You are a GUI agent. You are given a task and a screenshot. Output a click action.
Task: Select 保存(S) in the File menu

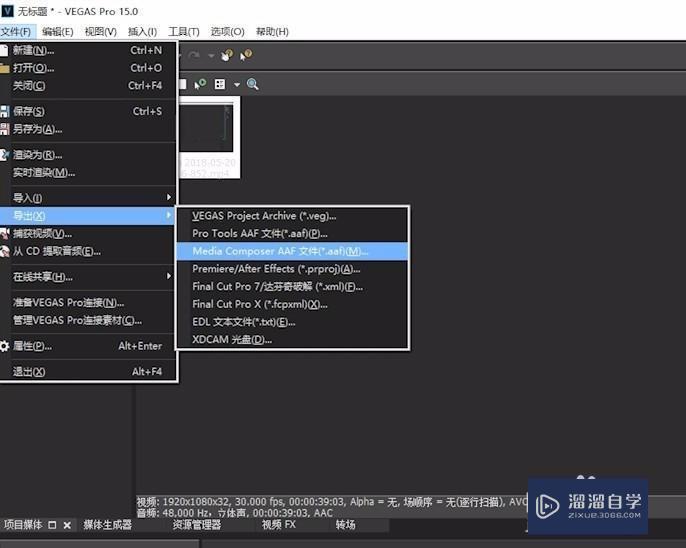(88, 111)
